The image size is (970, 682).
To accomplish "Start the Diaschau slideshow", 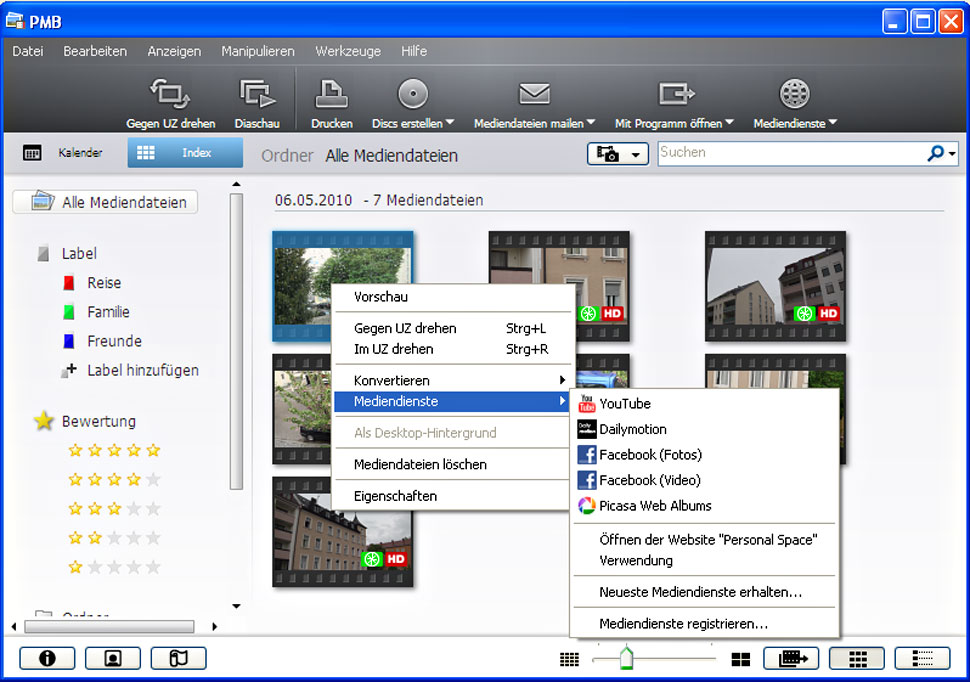I will (x=257, y=95).
